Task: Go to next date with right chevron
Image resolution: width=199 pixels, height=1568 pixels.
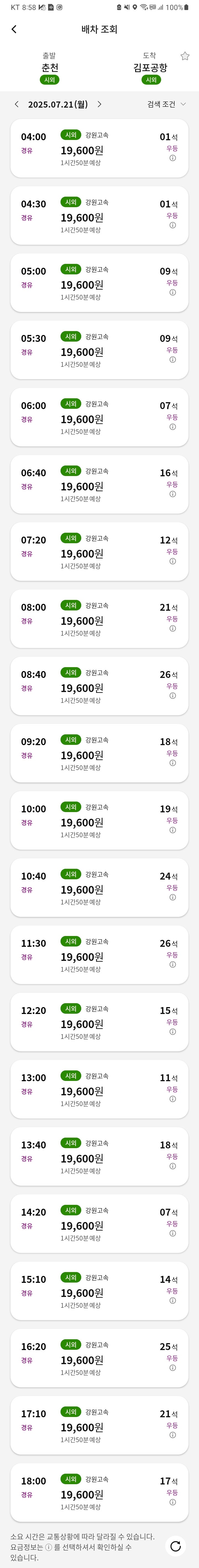Action: 99,104
